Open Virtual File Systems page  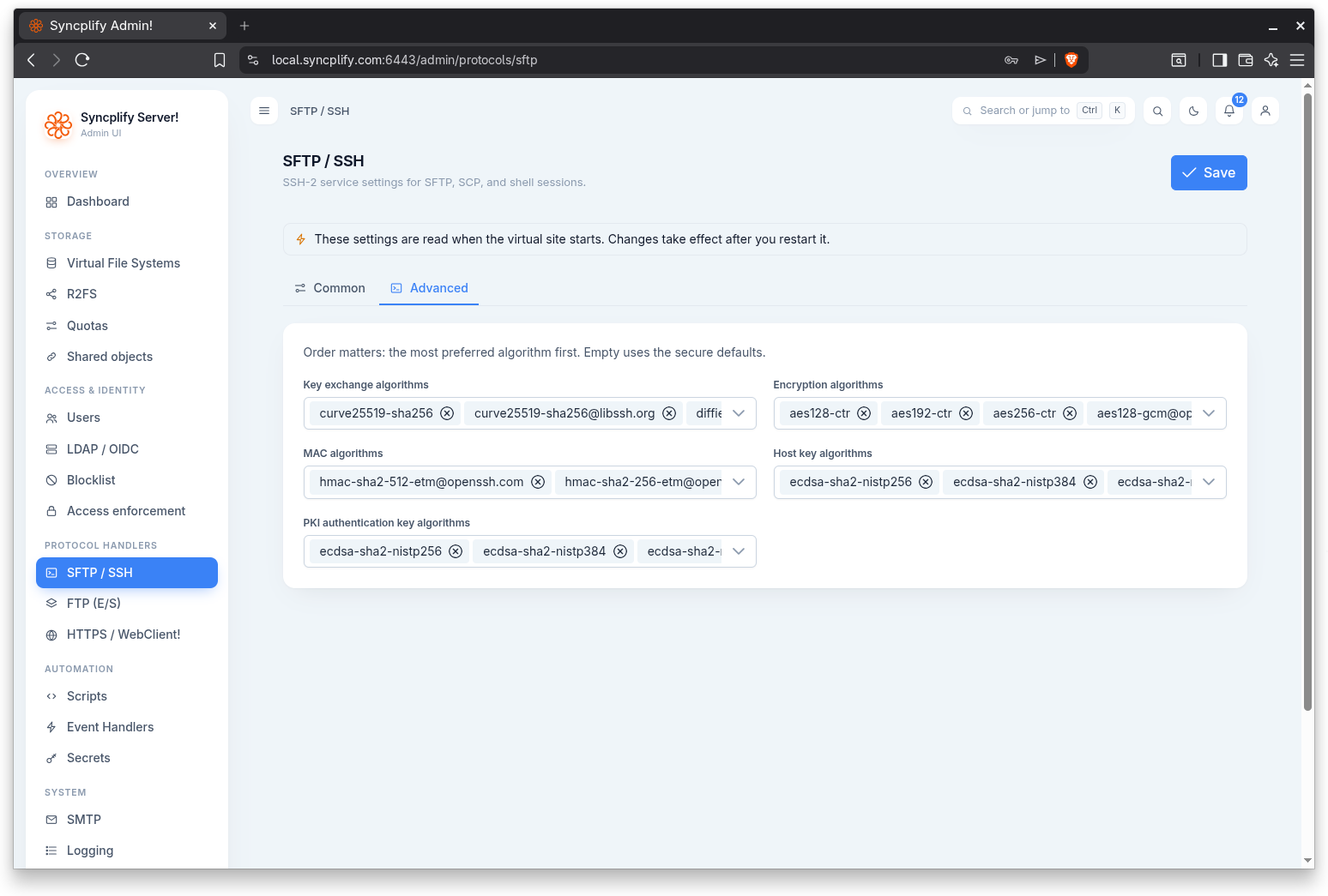127,263
